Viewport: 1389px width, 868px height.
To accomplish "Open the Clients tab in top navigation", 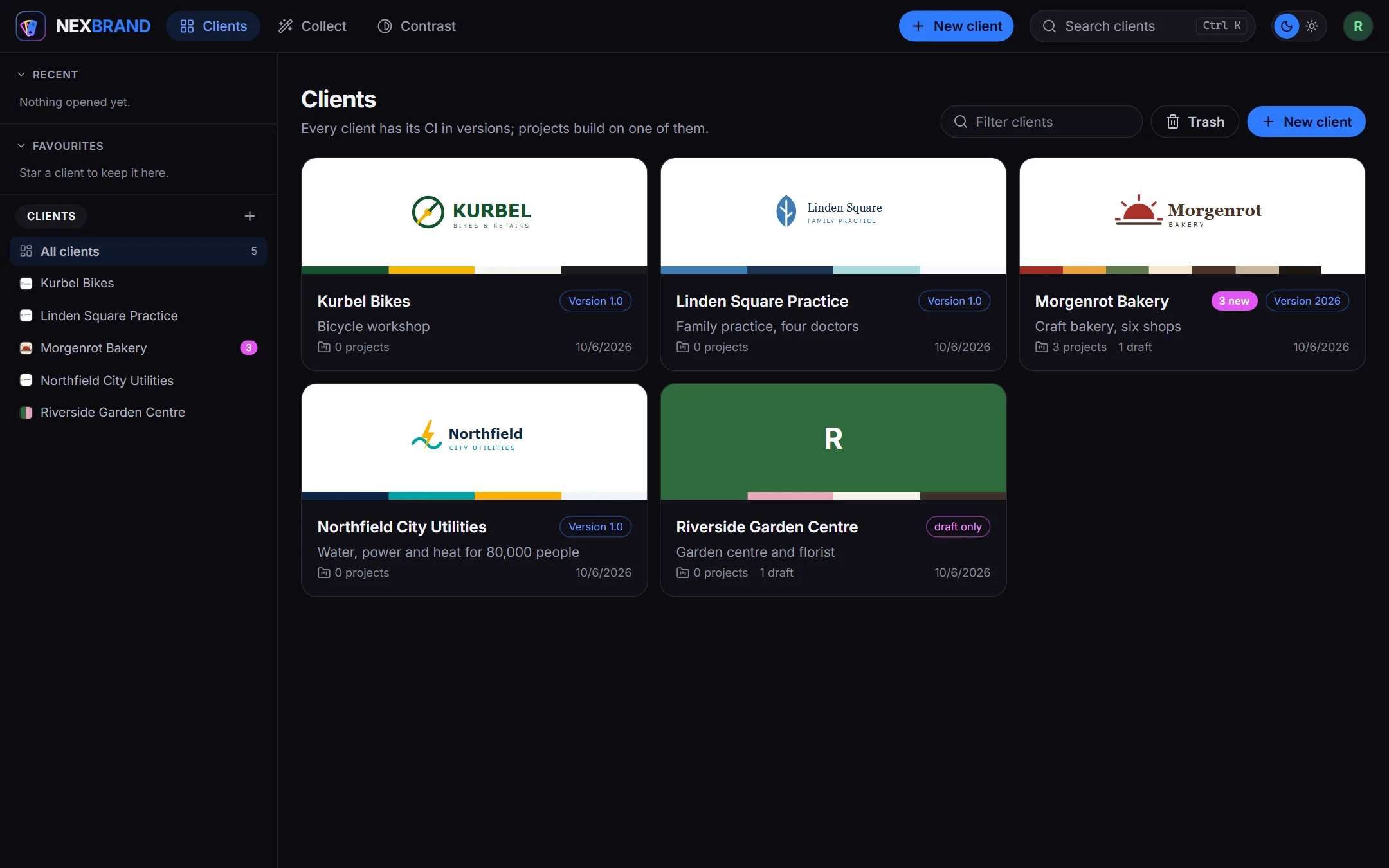I will (213, 26).
